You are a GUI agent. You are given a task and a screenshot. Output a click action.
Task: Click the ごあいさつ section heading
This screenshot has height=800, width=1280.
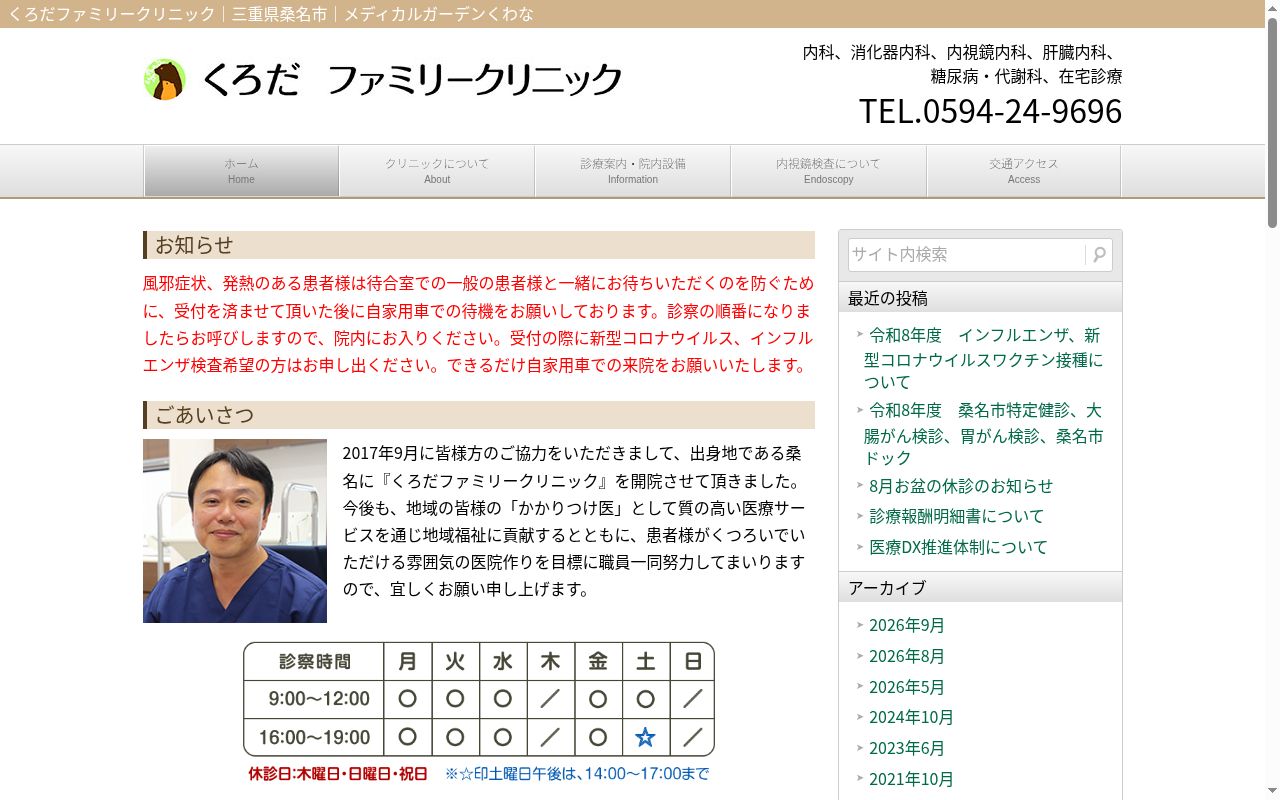click(479, 415)
